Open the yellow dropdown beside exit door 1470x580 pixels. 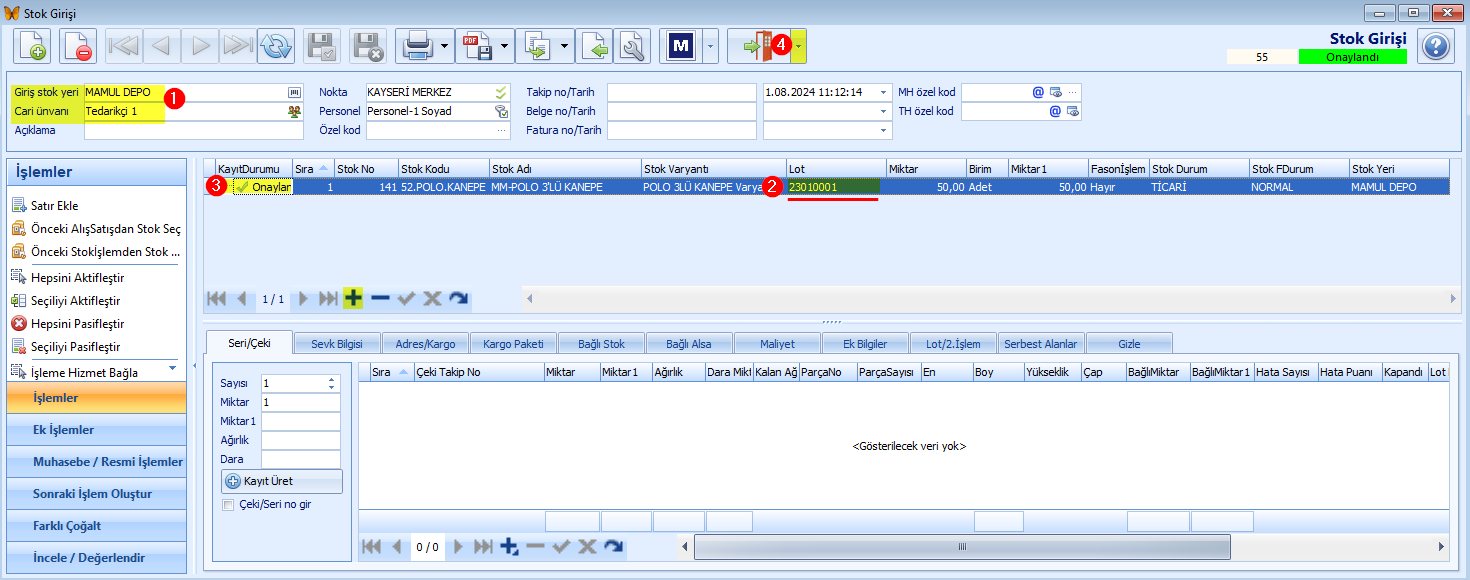click(798, 46)
